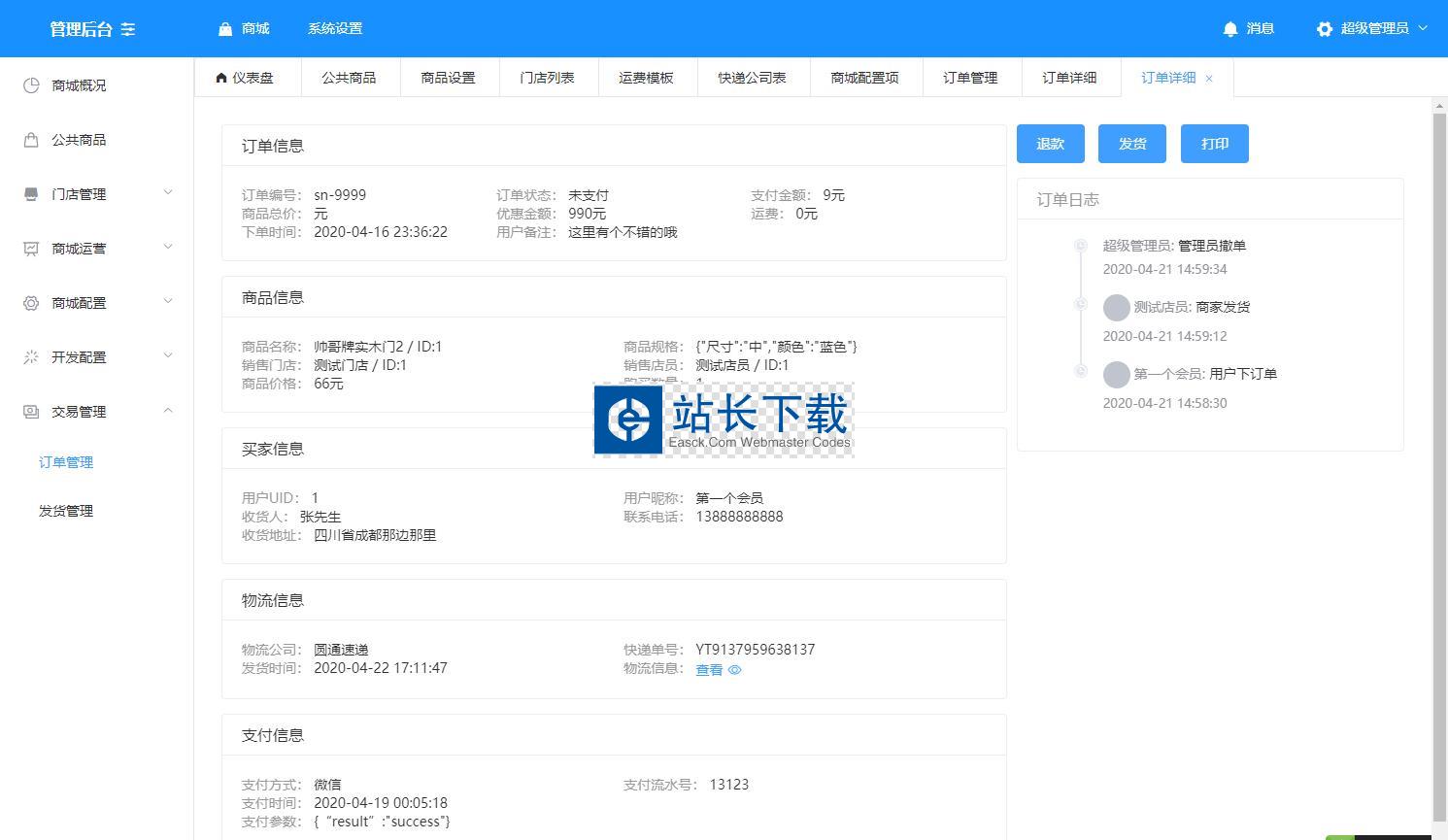Click the 退款 refund button

(x=1051, y=144)
